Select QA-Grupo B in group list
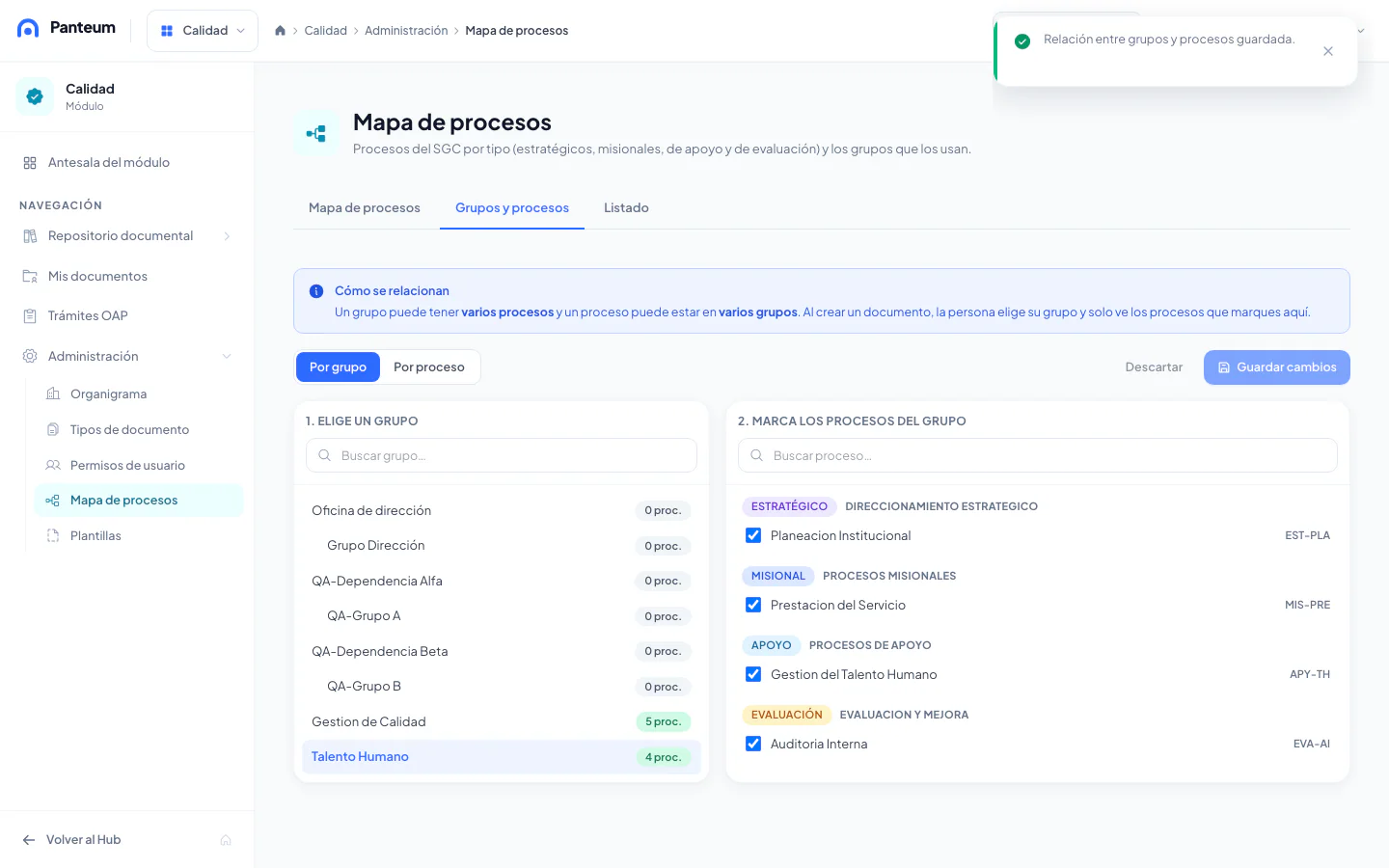 (501, 687)
